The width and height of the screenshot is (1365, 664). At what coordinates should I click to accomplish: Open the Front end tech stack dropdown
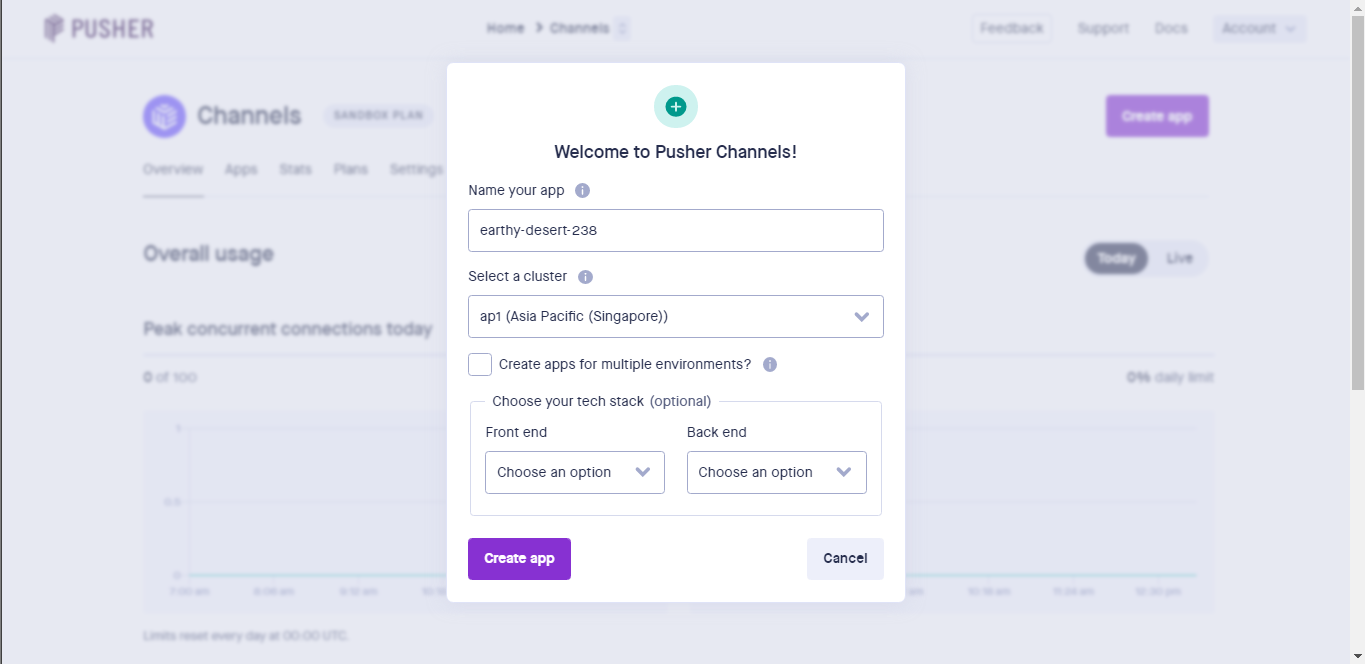coord(574,472)
